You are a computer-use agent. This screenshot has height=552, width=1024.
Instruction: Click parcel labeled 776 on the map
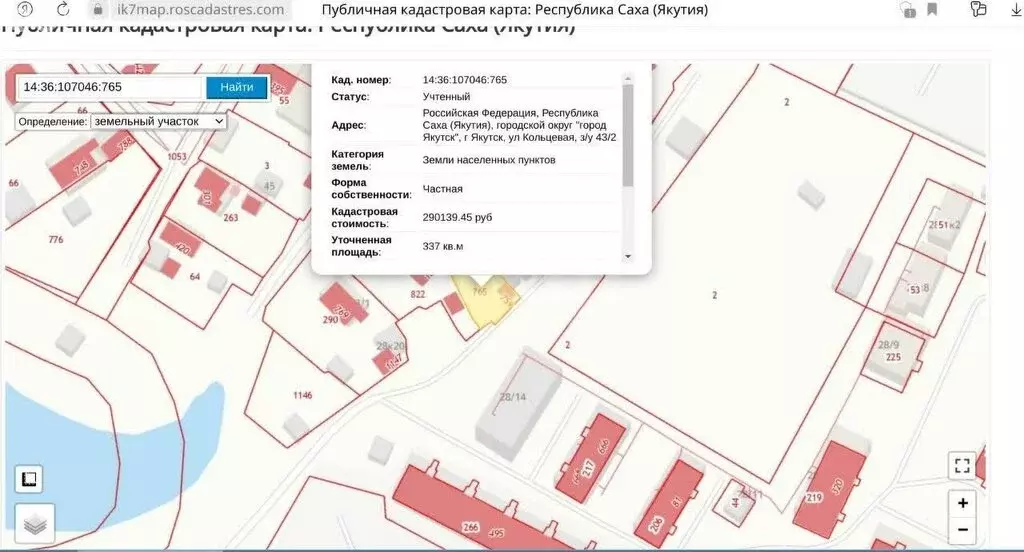(56, 240)
